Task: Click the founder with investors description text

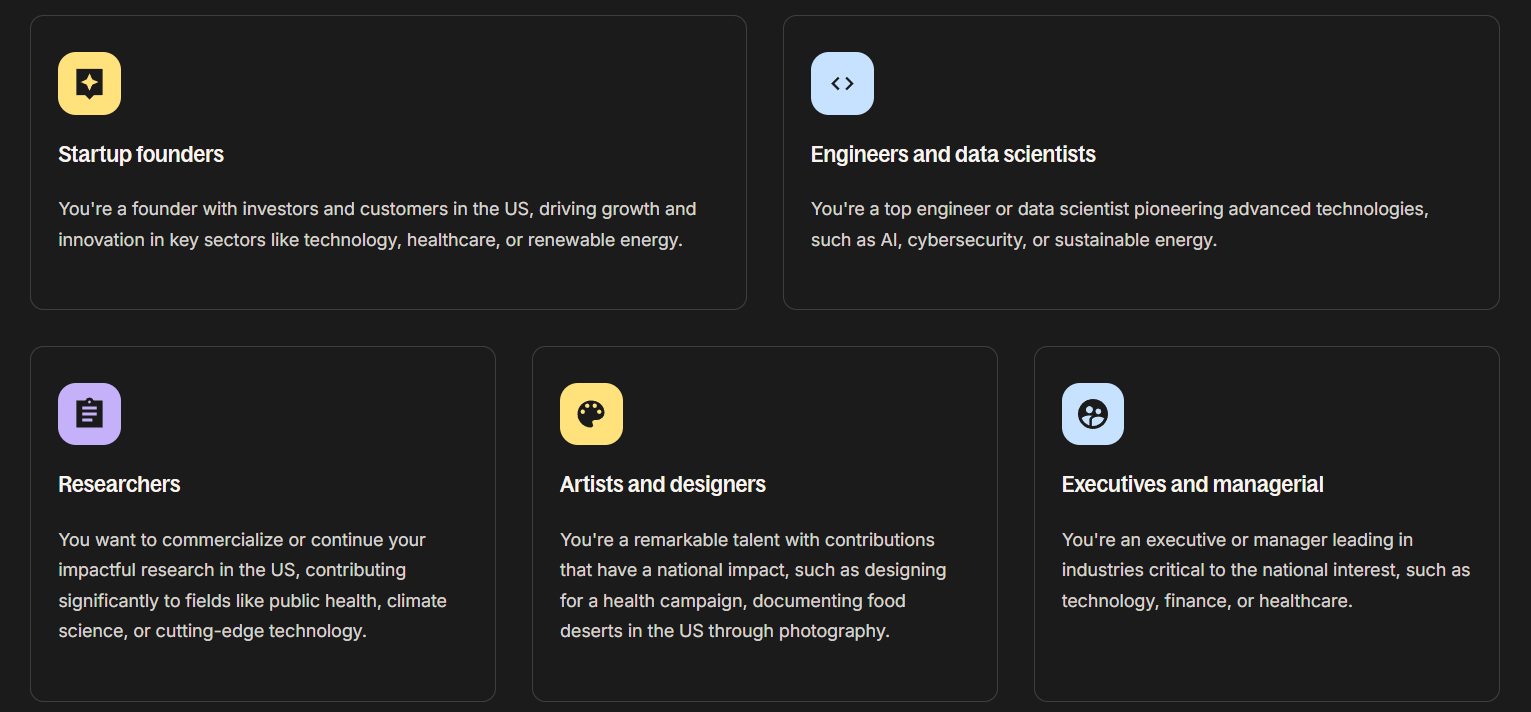Action: [377, 225]
